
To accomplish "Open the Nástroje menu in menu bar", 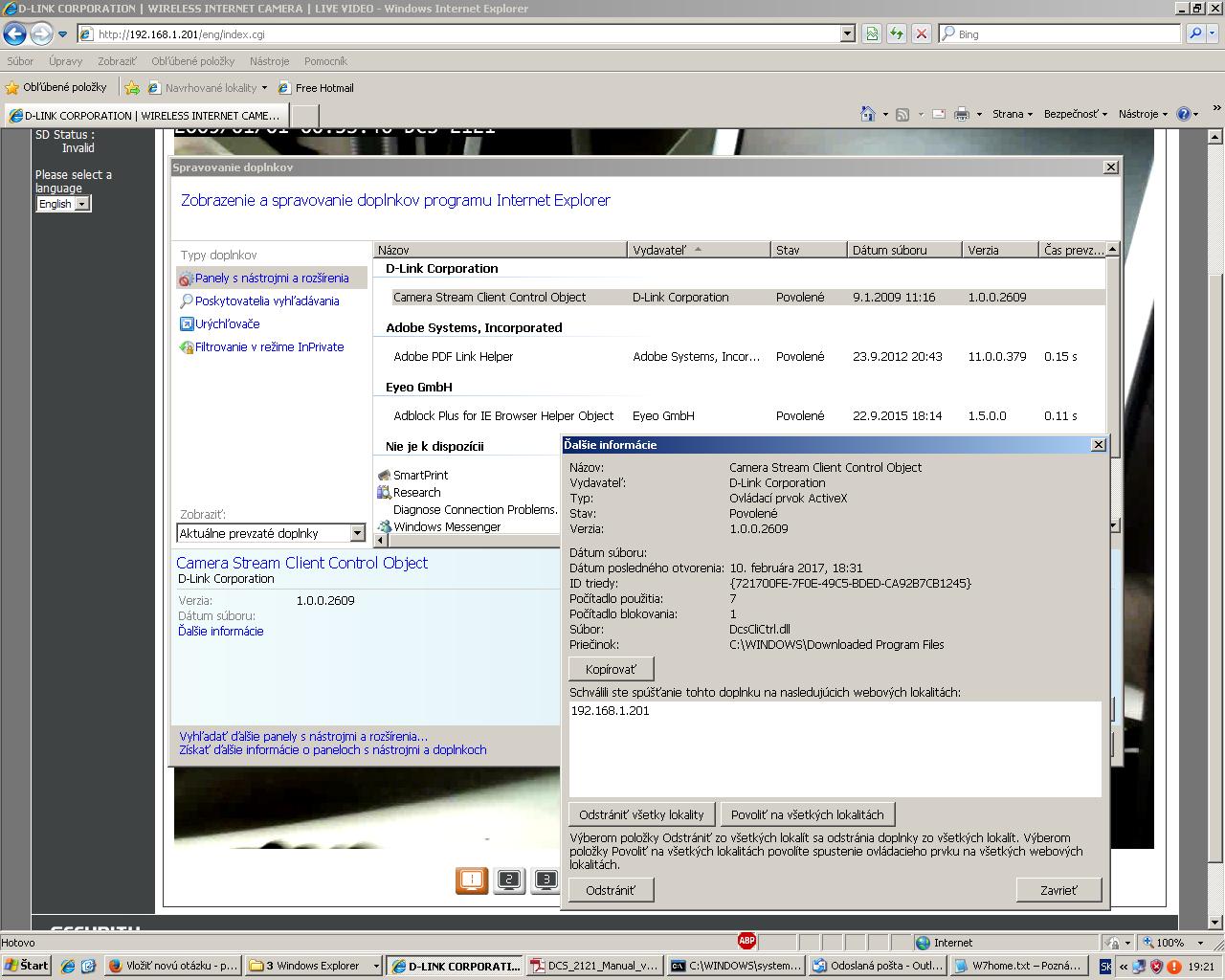I will tap(270, 61).
